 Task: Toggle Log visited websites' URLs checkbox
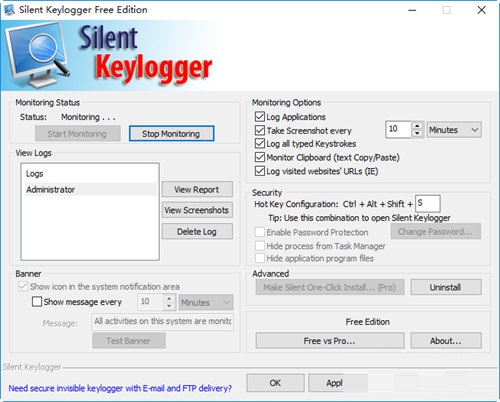260,171
